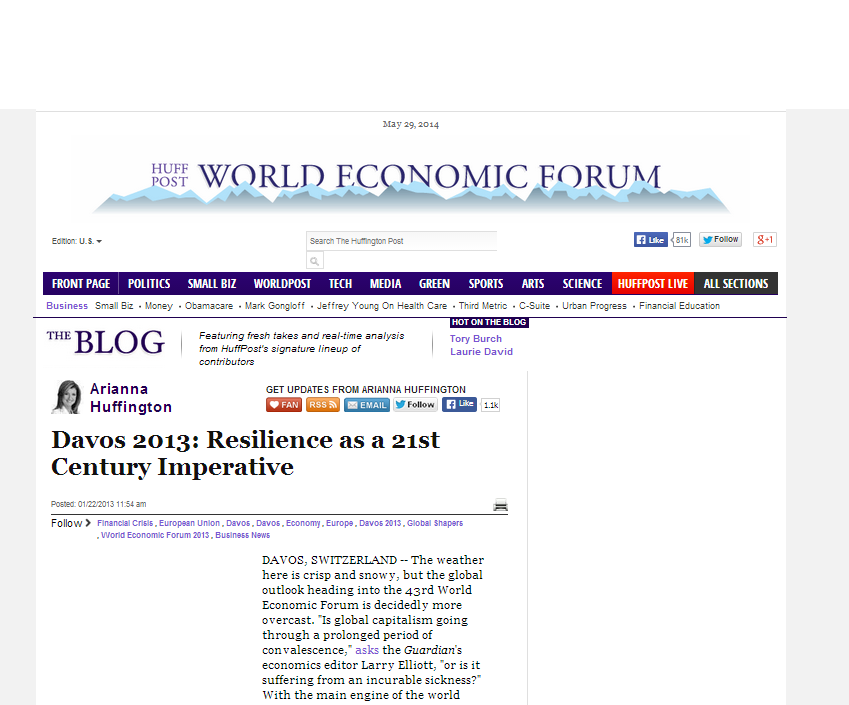
Task: Open the Third Metric link
Action: pos(483,306)
